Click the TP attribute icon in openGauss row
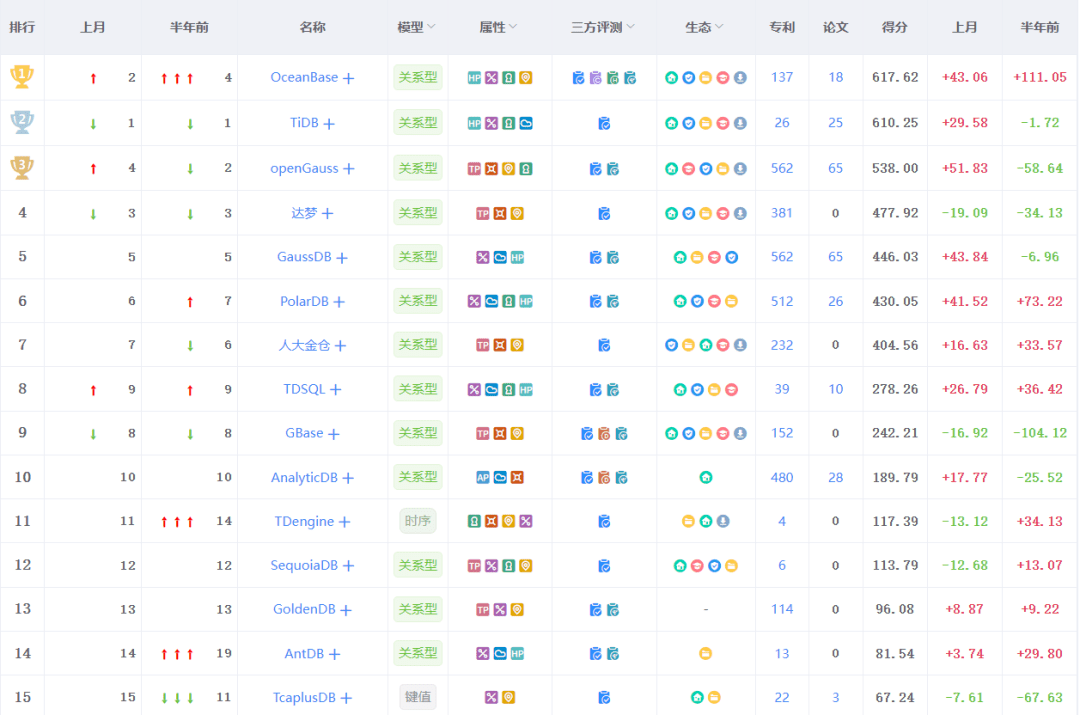Screen dimensions: 1080x715 coord(474,169)
